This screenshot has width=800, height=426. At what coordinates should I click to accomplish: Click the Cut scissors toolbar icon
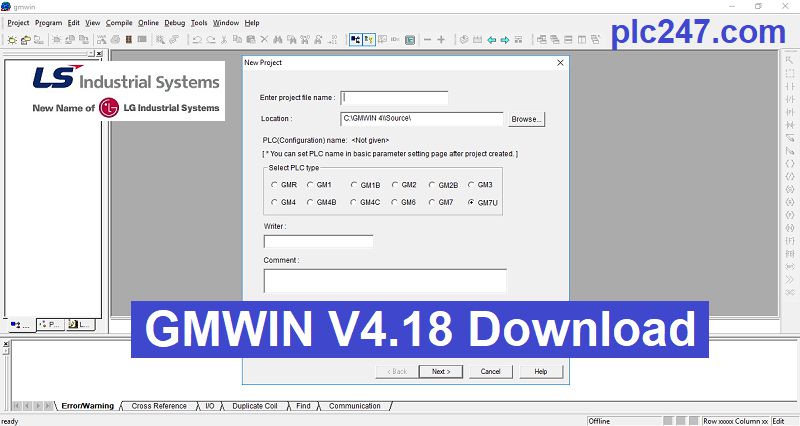click(x=224, y=40)
